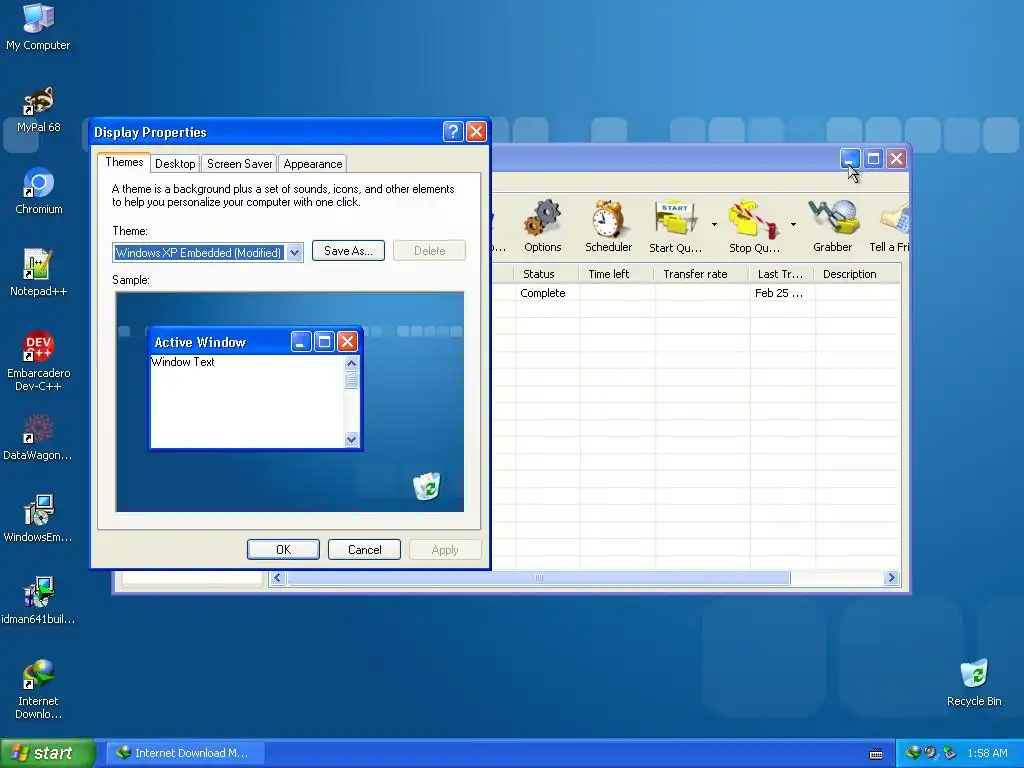Select the Chromium desktop icon
The width and height of the screenshot is (1024, 768).
point(39,192)
